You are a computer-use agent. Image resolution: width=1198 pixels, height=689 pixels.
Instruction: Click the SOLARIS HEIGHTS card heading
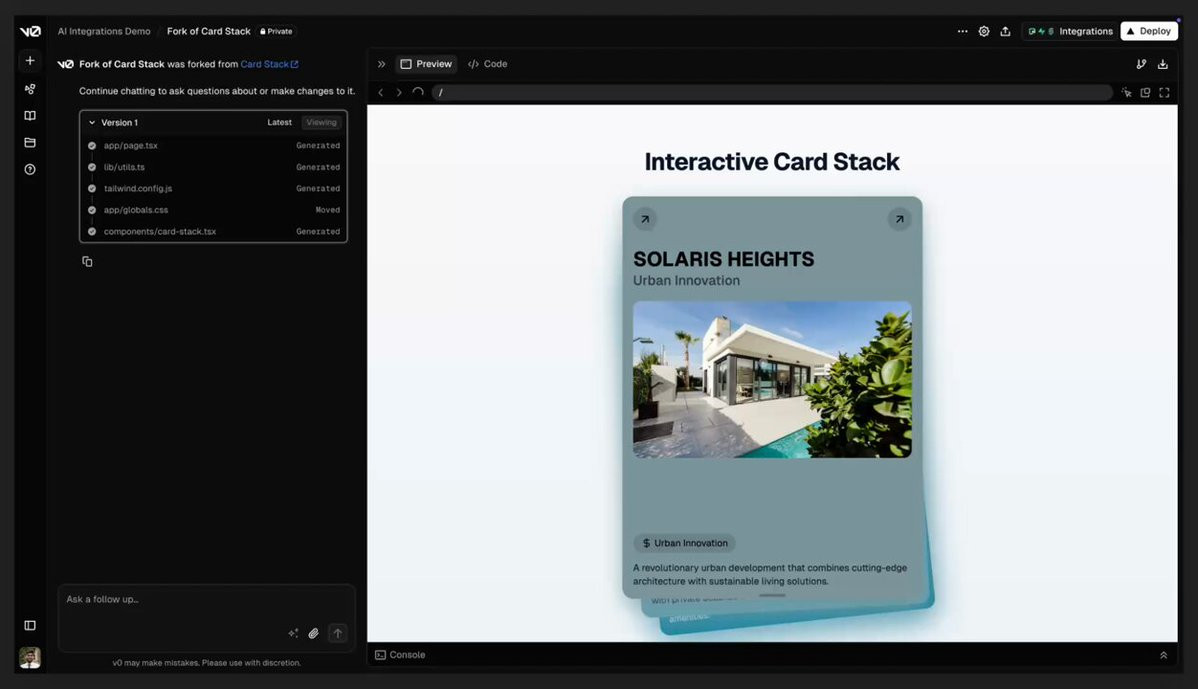[x=724, y=259]
